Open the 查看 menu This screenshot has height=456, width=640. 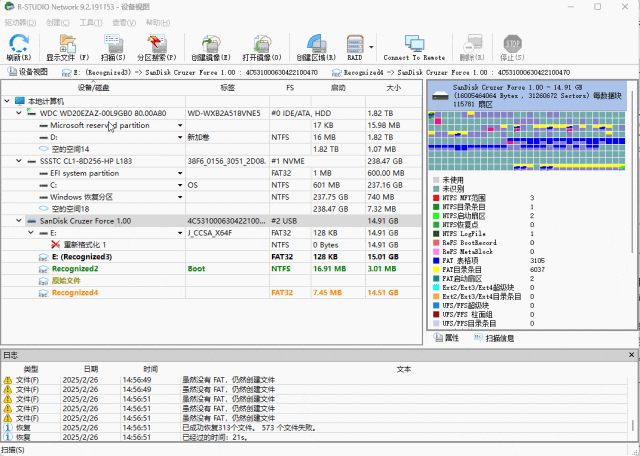click(124, 22)
